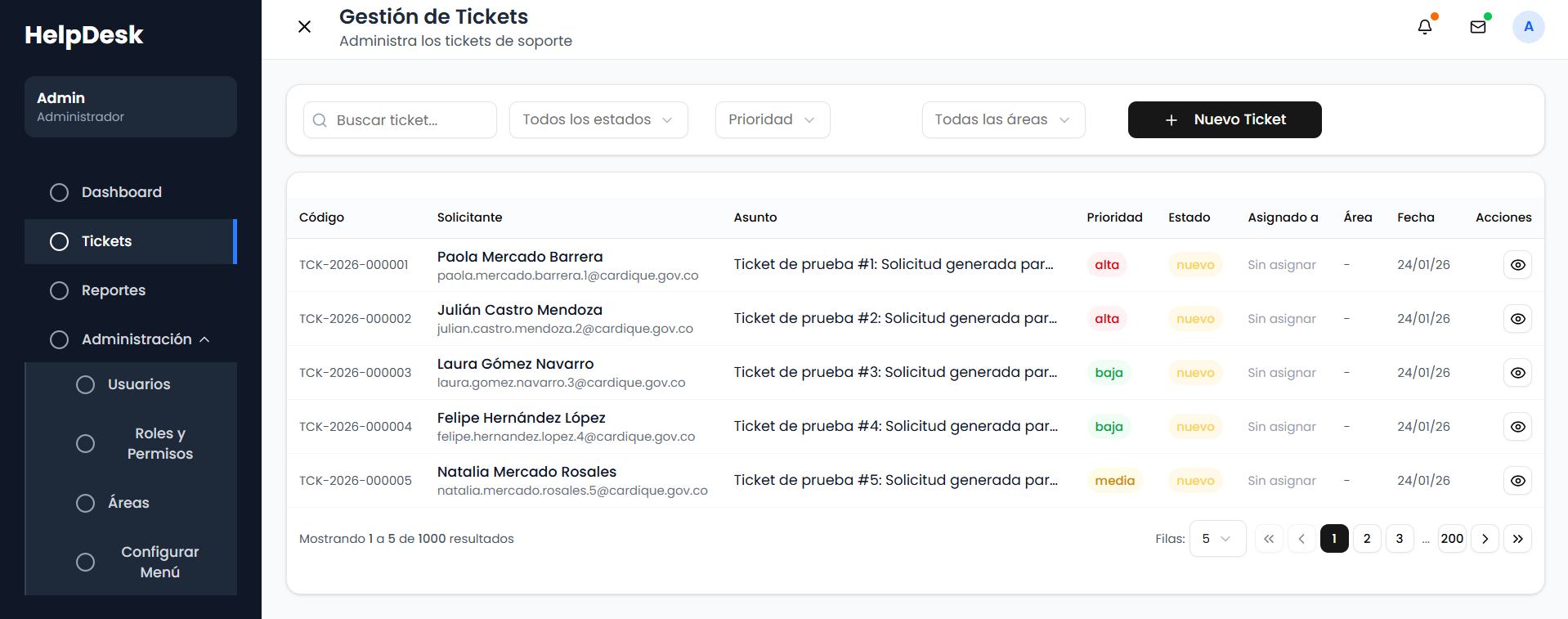
Task: View ticket TCK-2026-000003 with eye icon
Action: pos(1517,373)
